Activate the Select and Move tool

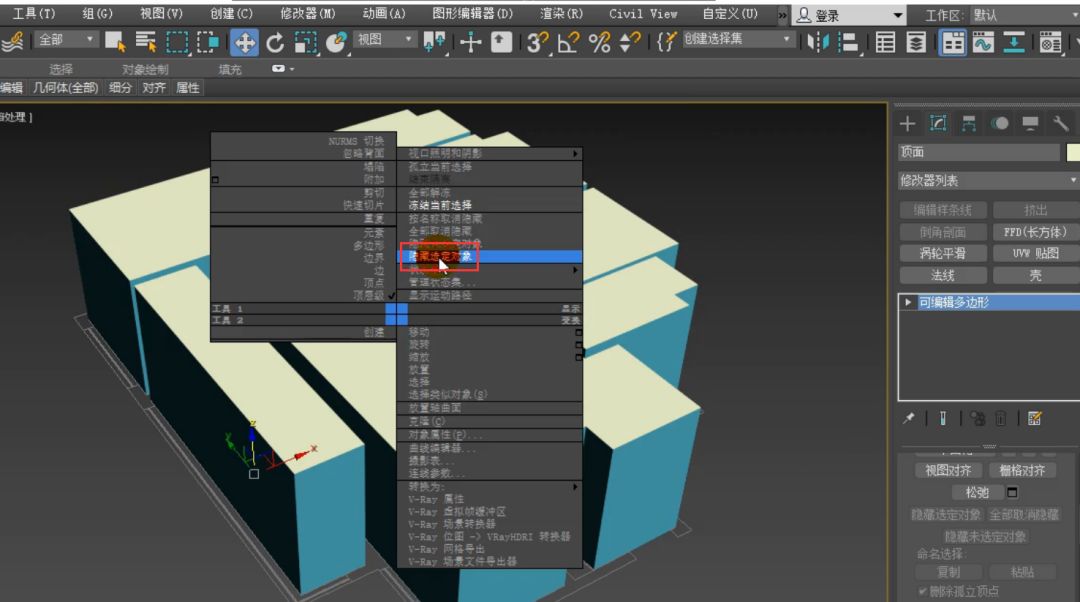coord(244,43)
